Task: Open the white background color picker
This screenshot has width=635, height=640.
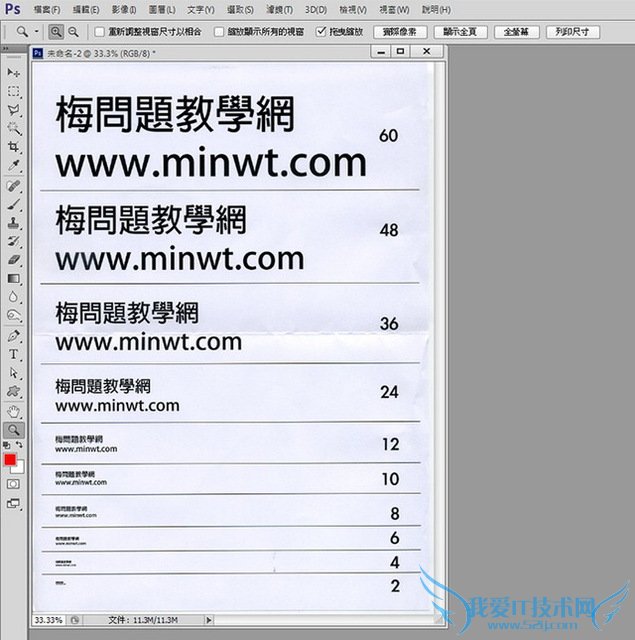Action: pyautogui.click(x=20, y=468)
